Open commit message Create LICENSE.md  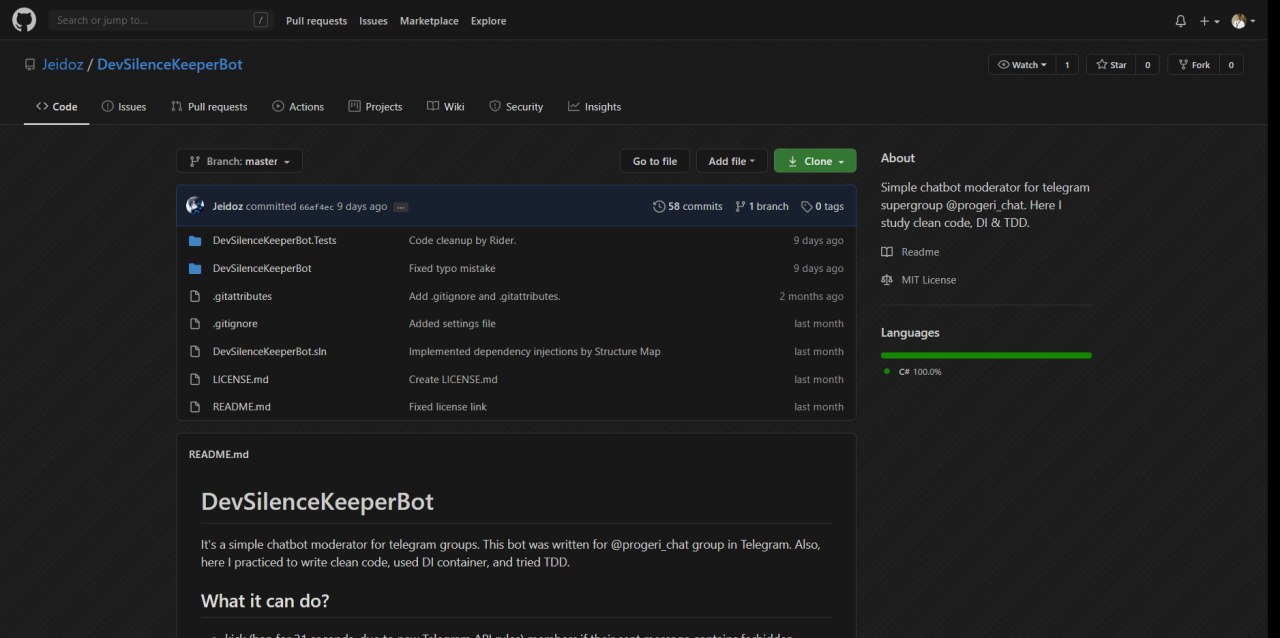453,379
